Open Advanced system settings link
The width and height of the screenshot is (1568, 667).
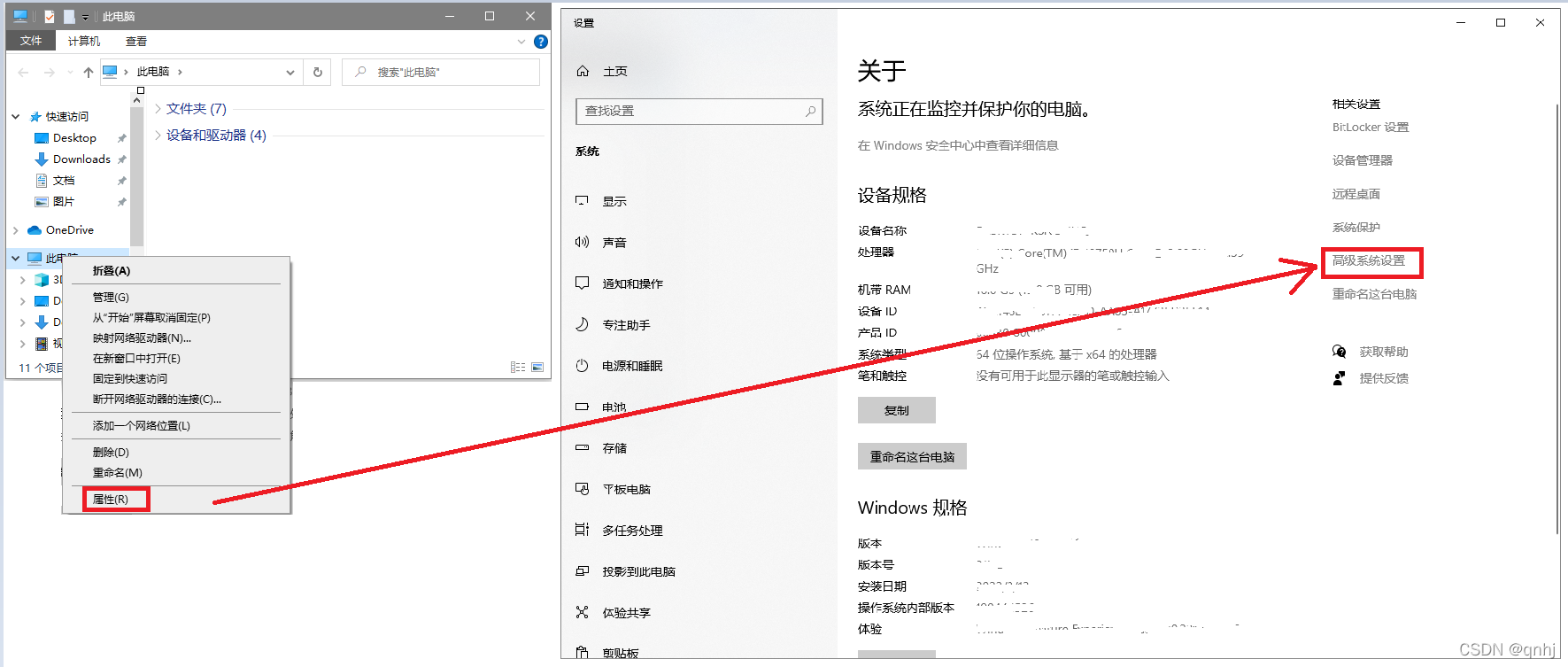[1369, 261]
